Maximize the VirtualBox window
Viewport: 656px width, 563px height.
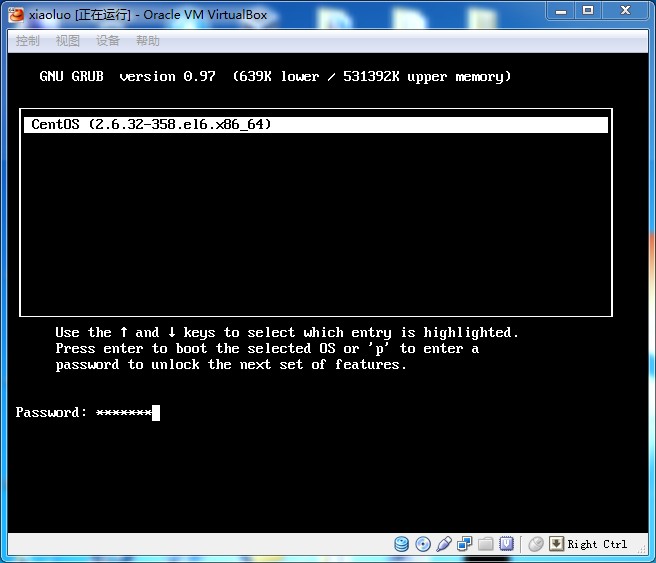(x=589, y=10)
